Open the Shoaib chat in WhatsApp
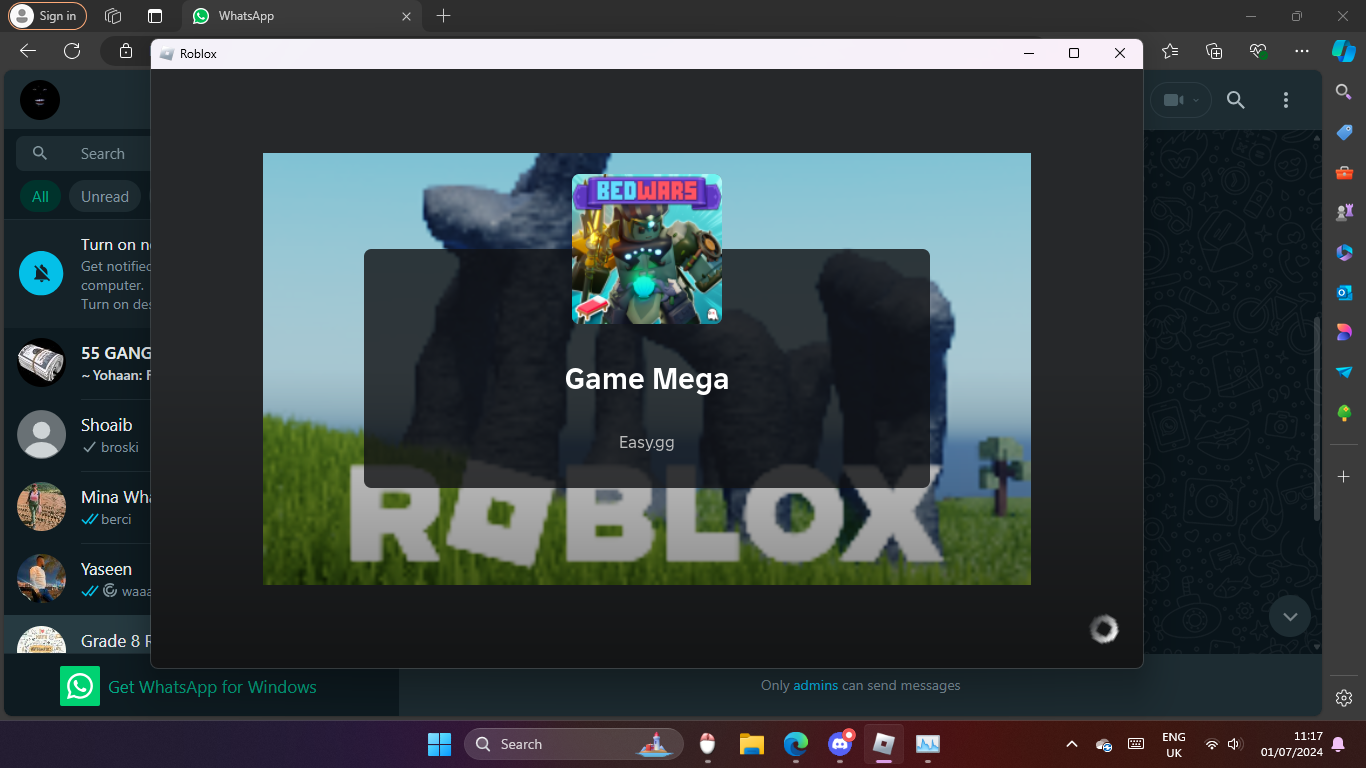Viewport: 1366px width, 768px height. coord(78,435)
